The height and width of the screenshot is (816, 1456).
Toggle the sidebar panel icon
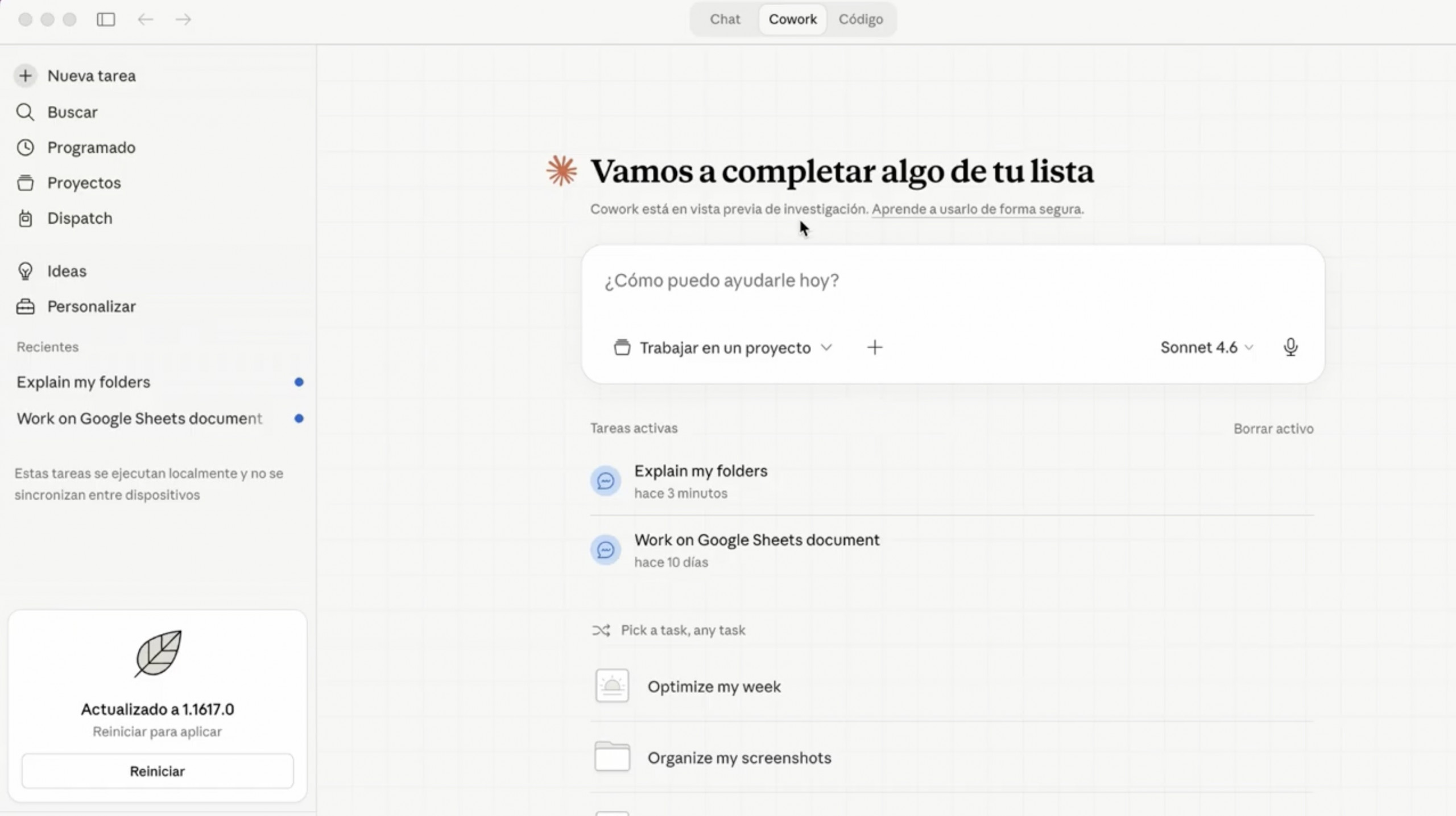click(106, 19)
